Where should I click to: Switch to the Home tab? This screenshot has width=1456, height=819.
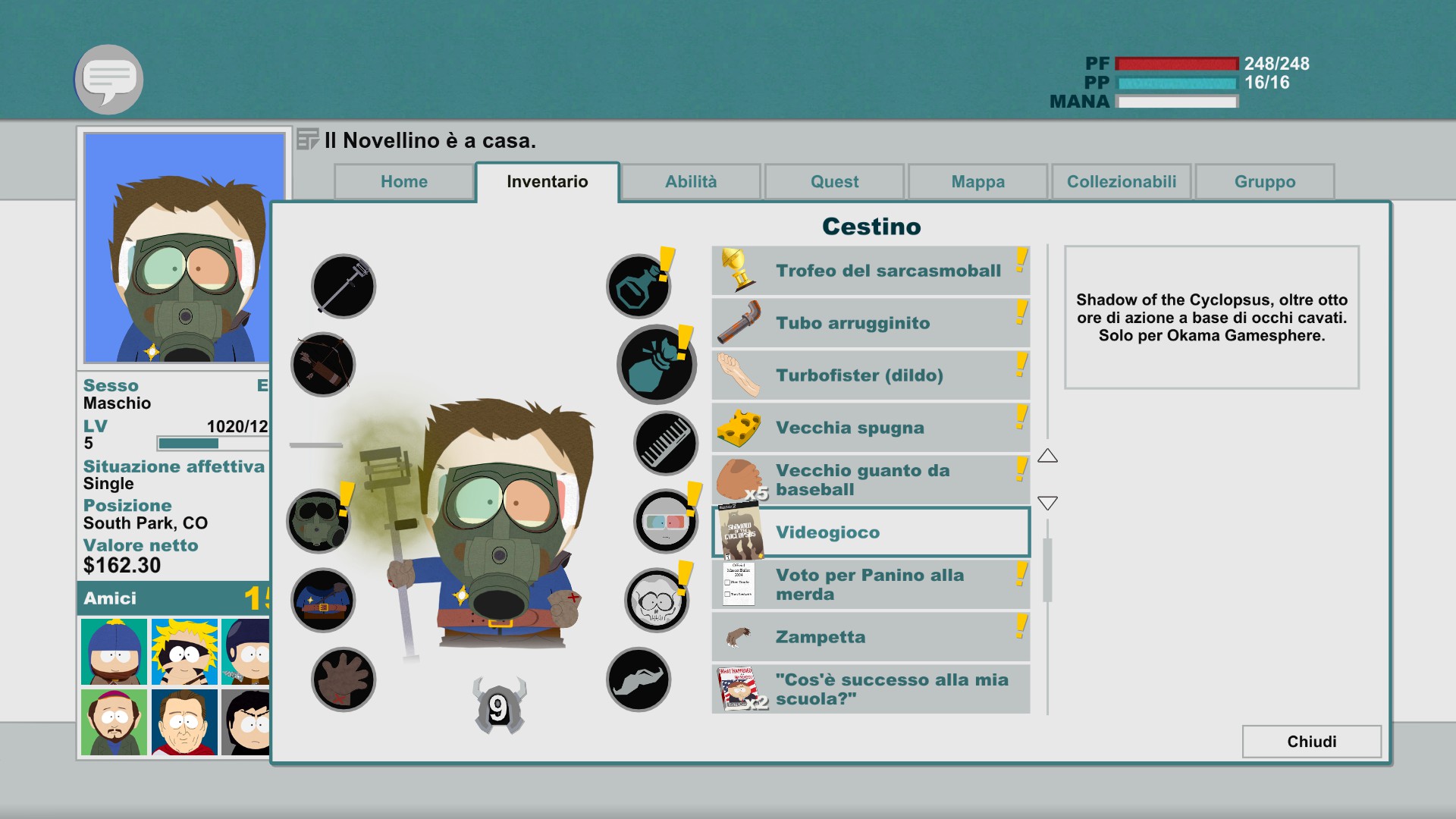coord(404,182)
